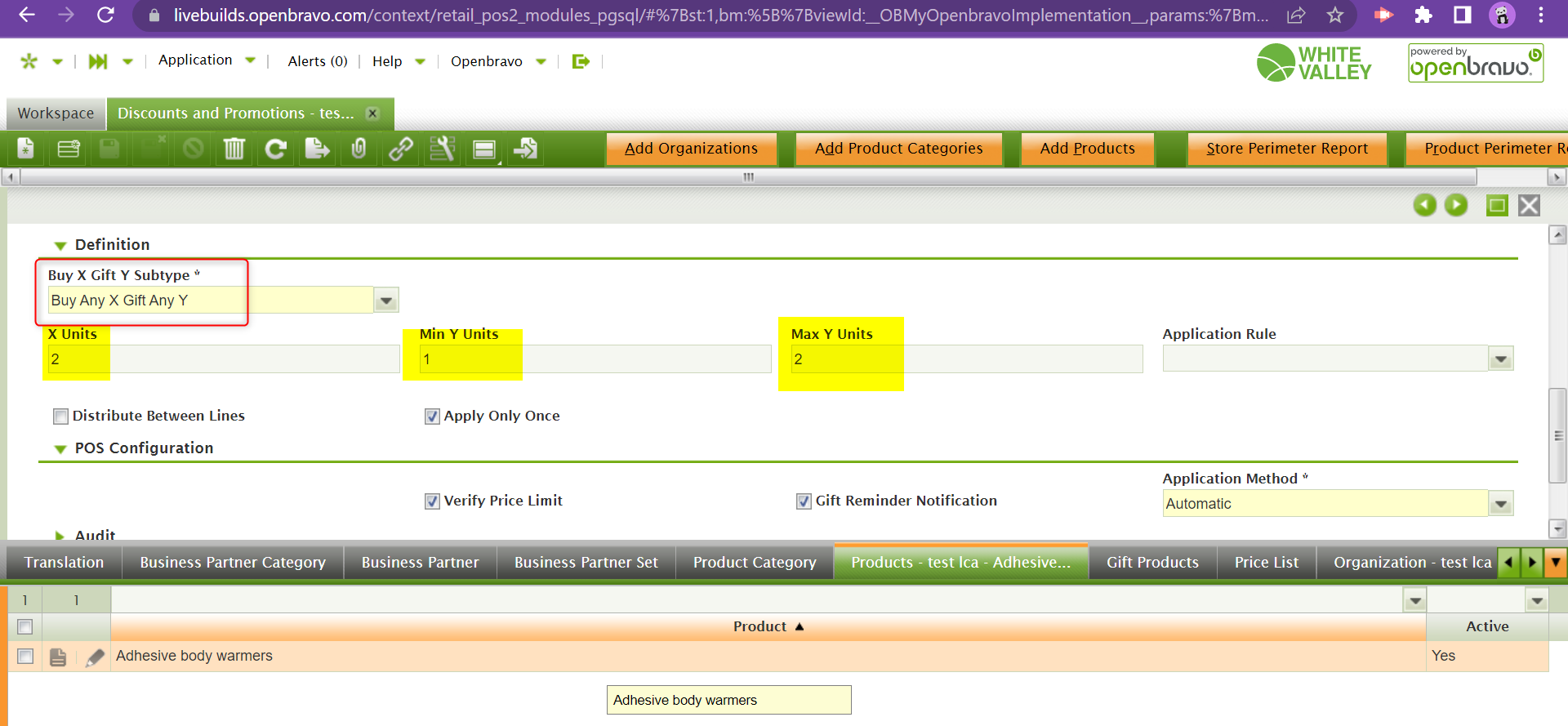Uncheck the Apply Only Once checkbox

click(432, 416)
